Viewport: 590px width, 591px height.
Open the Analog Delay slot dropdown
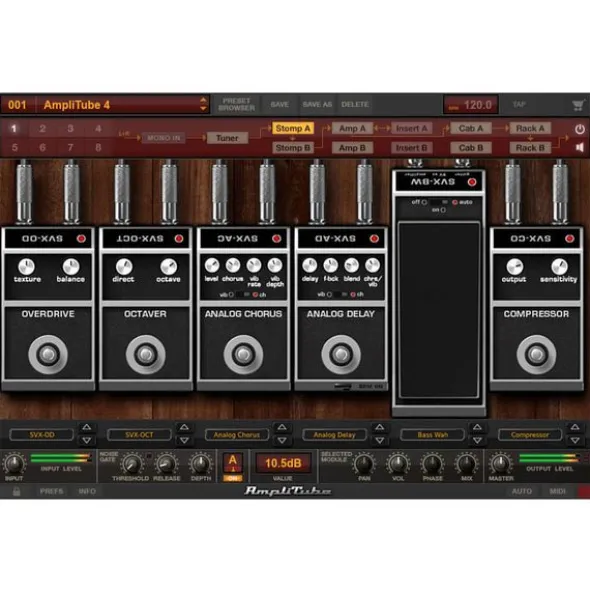(x=334, y=435)
